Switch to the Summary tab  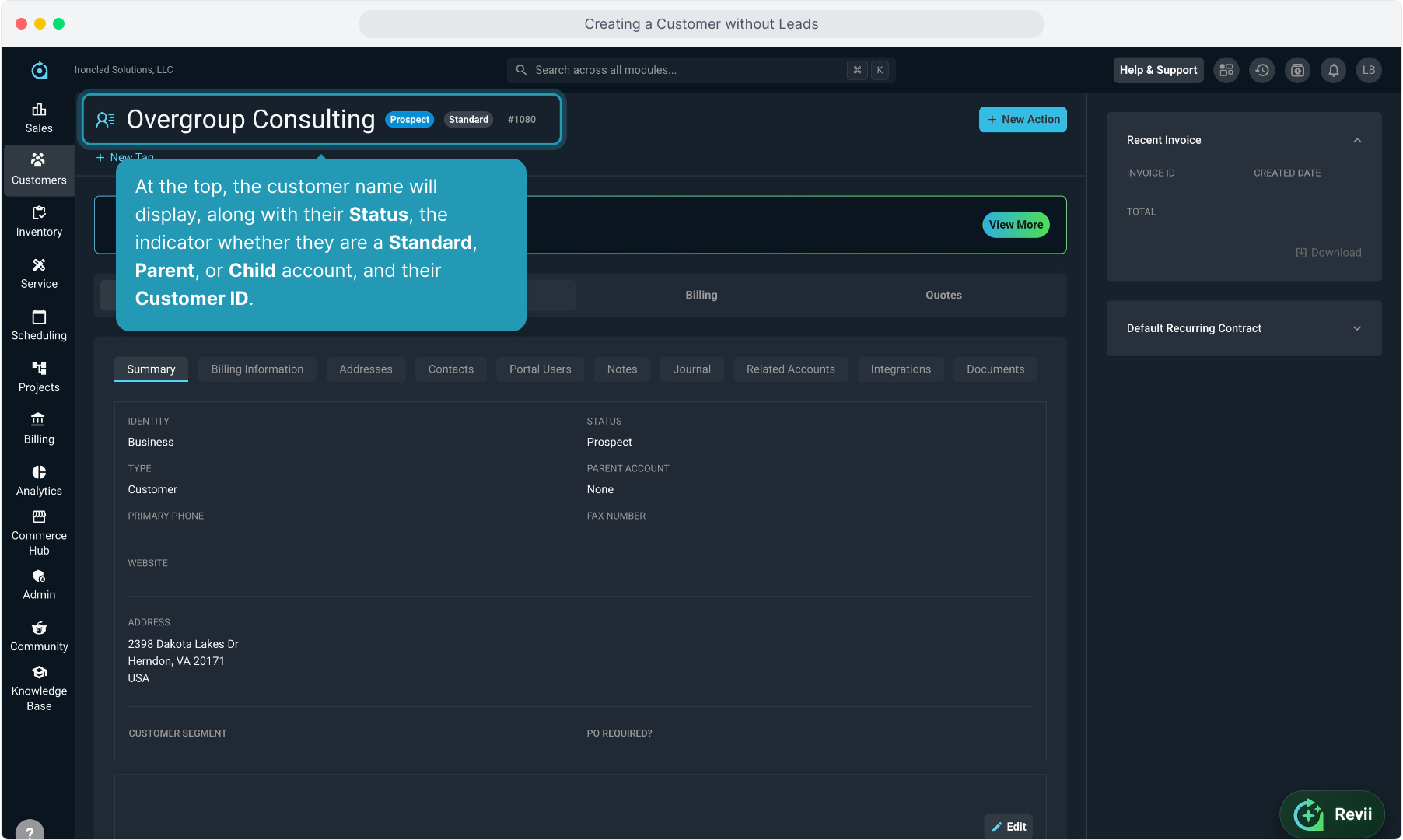pos(151,369)
